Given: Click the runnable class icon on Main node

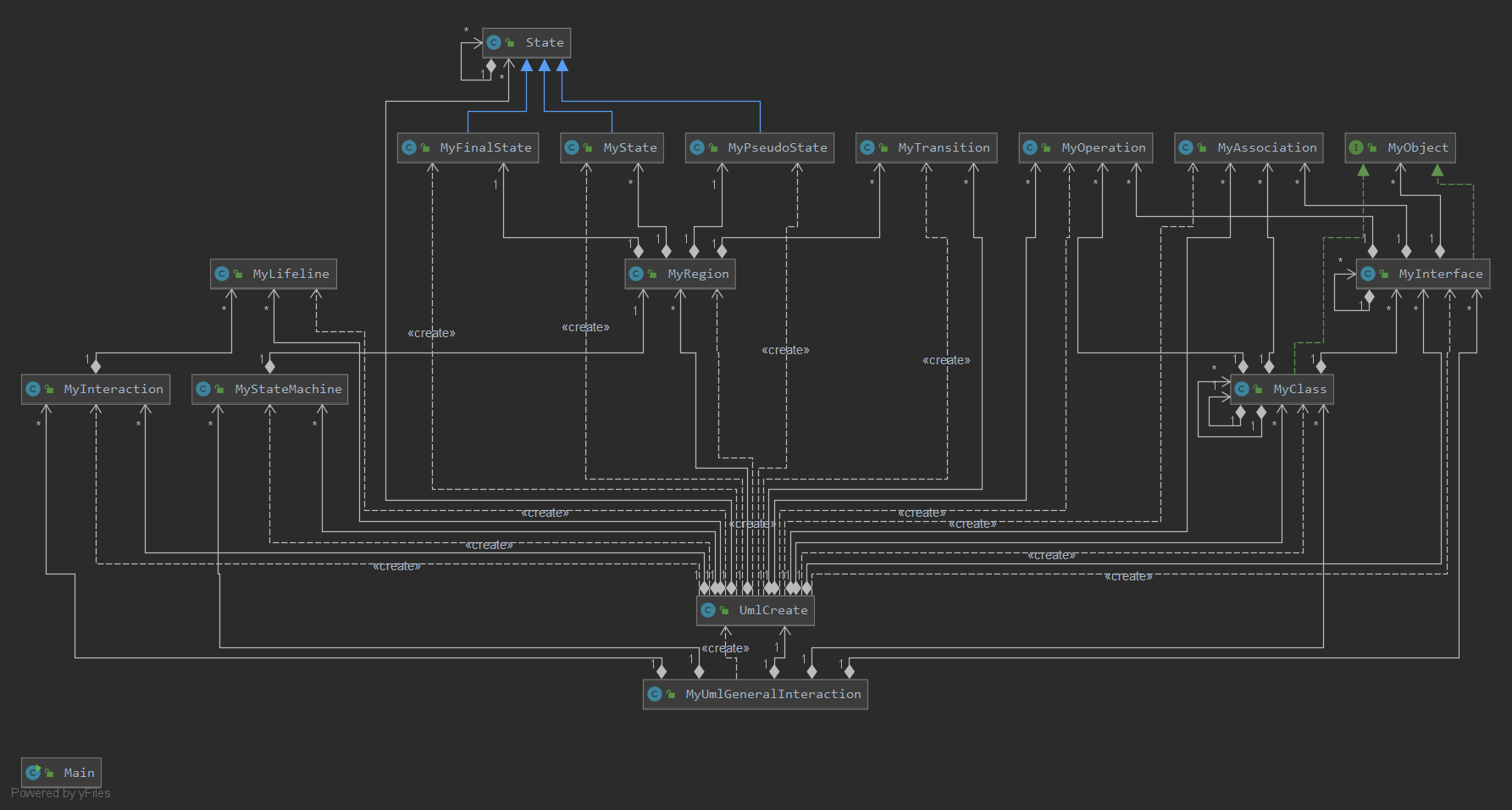Looking at the screenshot, I should point(33,773).
